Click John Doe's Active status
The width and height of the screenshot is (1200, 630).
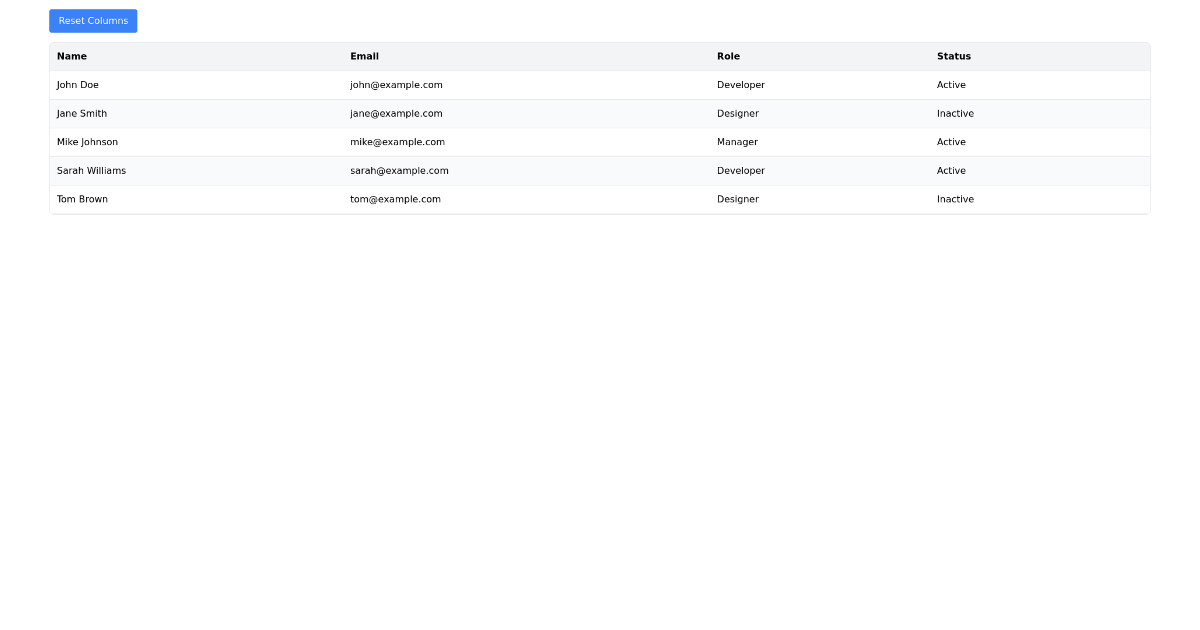[x=951, y=85]
